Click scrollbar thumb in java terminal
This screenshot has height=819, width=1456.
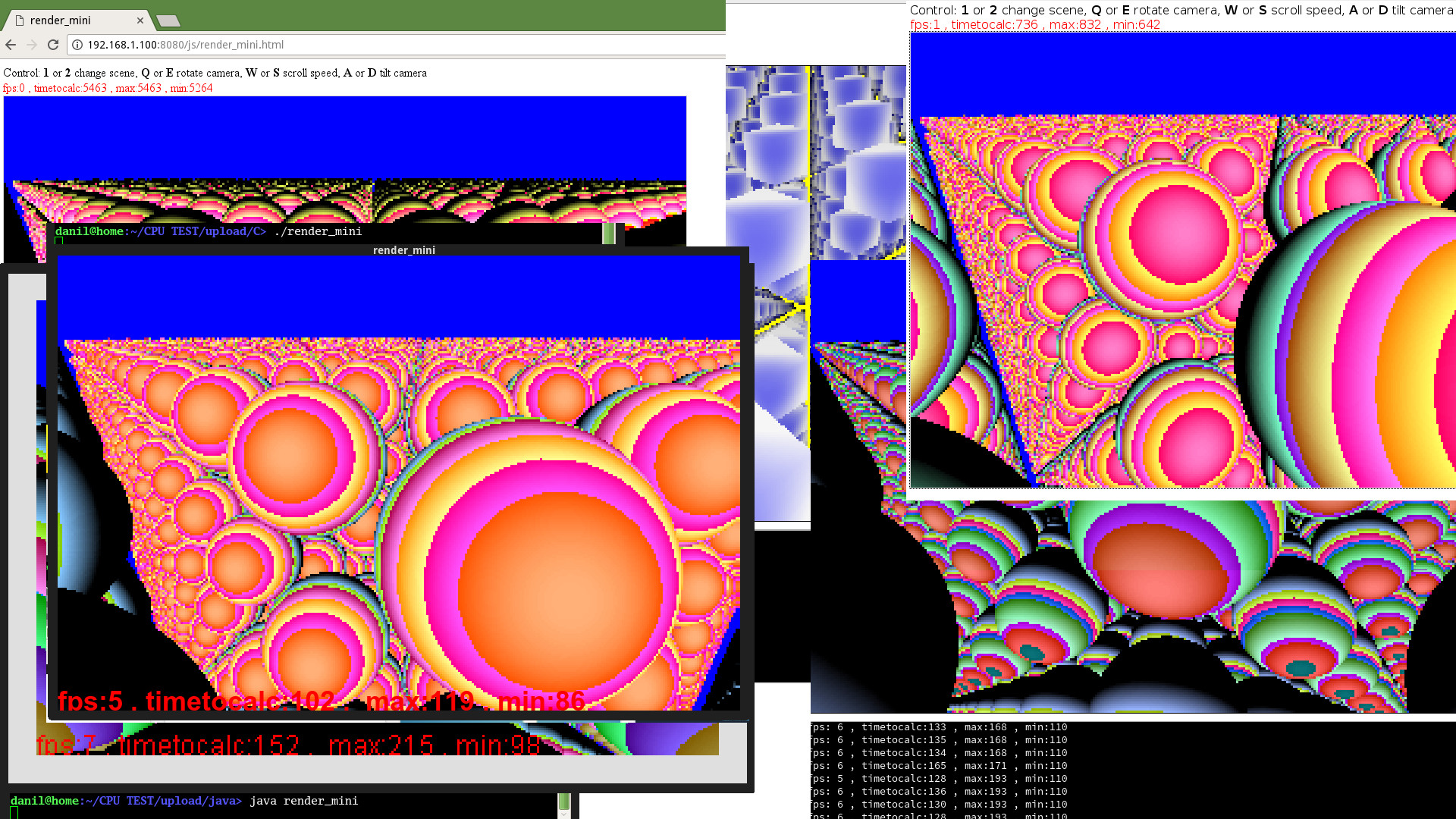point(563,802)
